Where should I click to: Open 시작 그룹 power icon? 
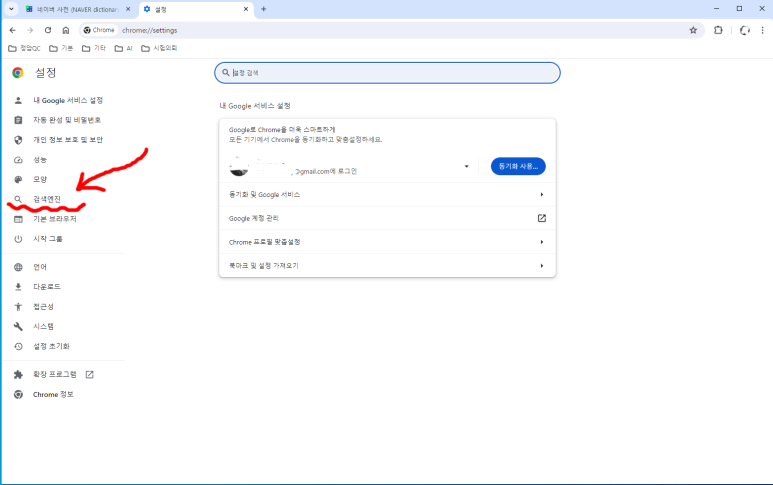18,239
